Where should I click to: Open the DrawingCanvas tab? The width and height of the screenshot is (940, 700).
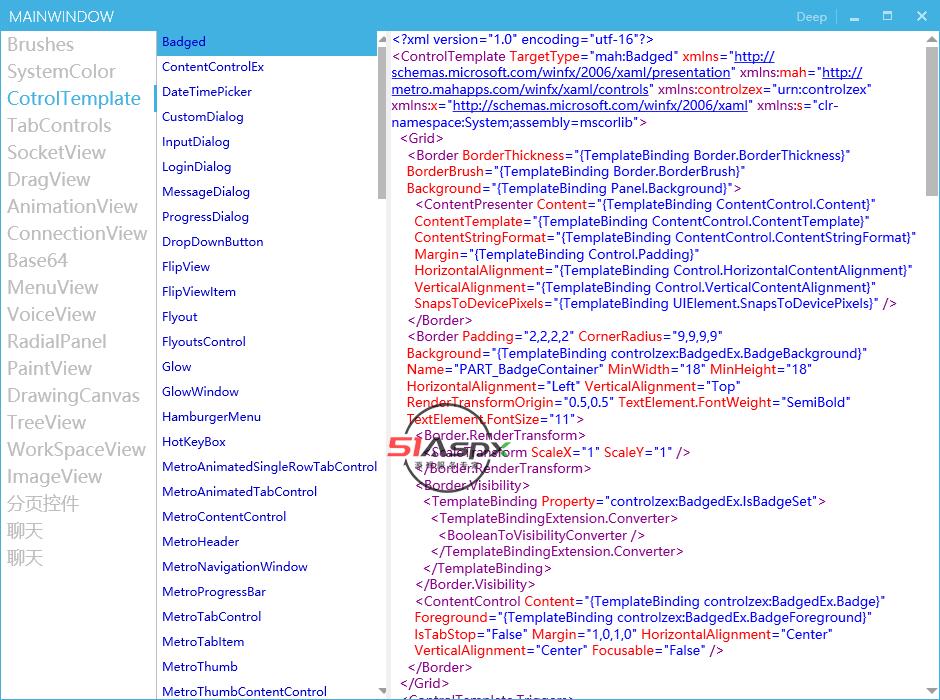click(x=73, y=396)
